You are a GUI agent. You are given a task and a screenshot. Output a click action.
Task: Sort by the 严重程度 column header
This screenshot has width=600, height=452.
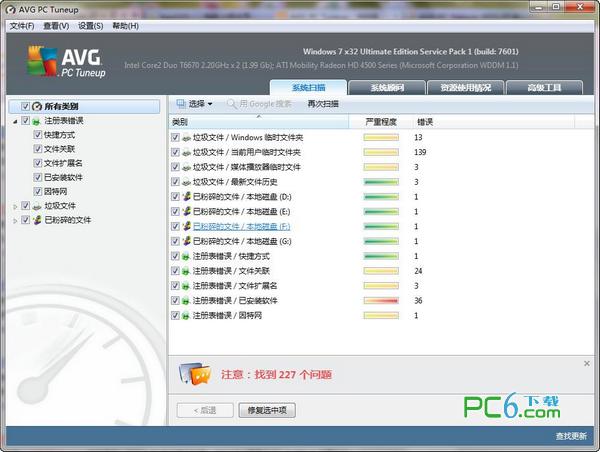381,122
